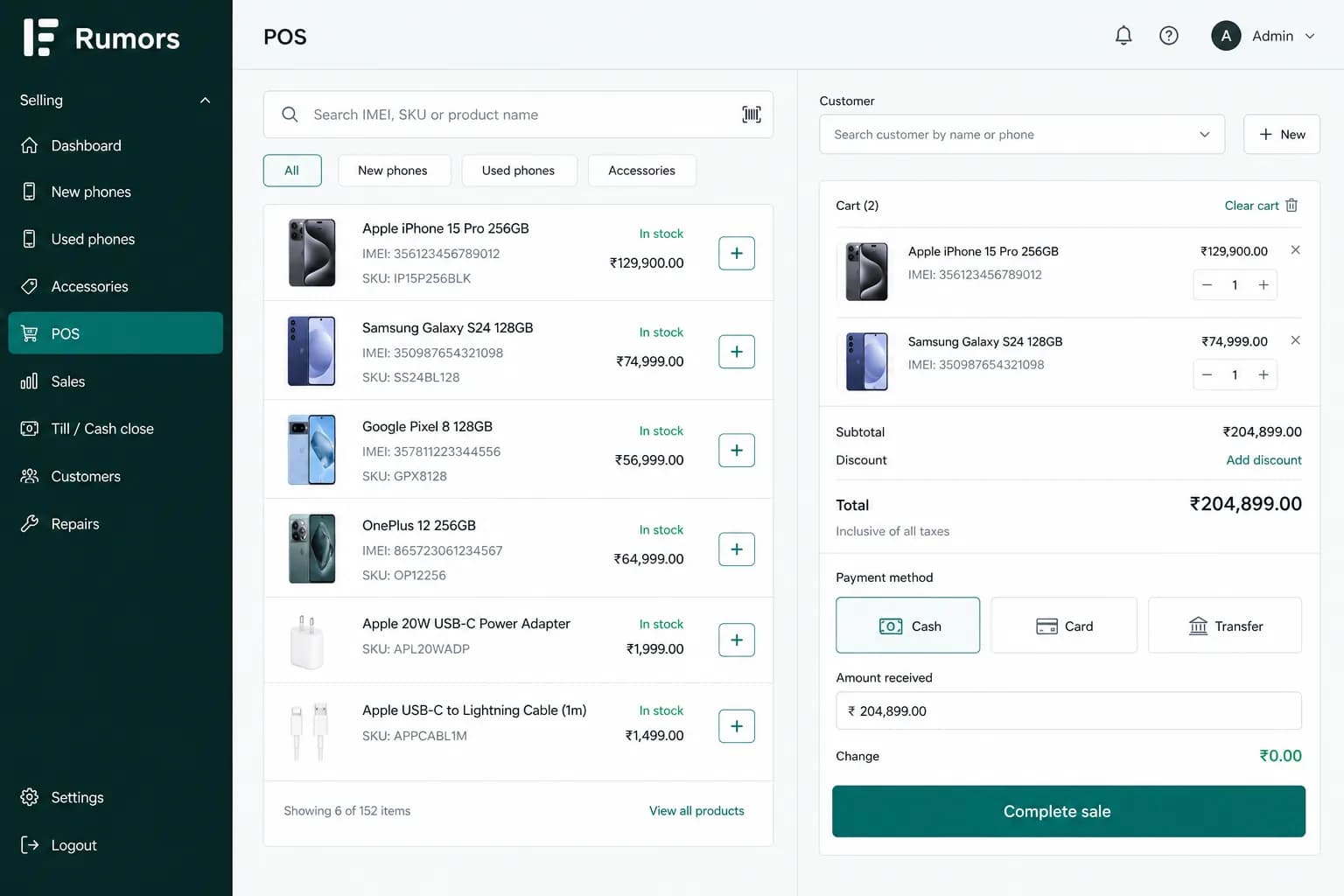Click SKU: IP15P256BLK text
1344x896 pixels.
416,278
